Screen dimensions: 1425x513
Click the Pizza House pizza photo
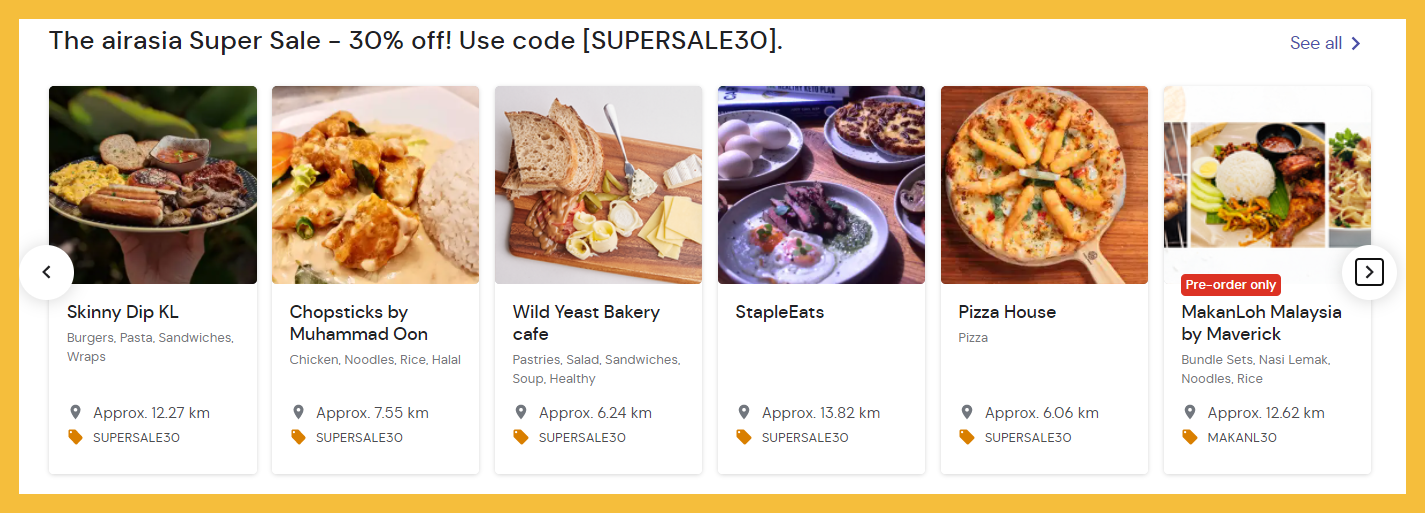1044,185
